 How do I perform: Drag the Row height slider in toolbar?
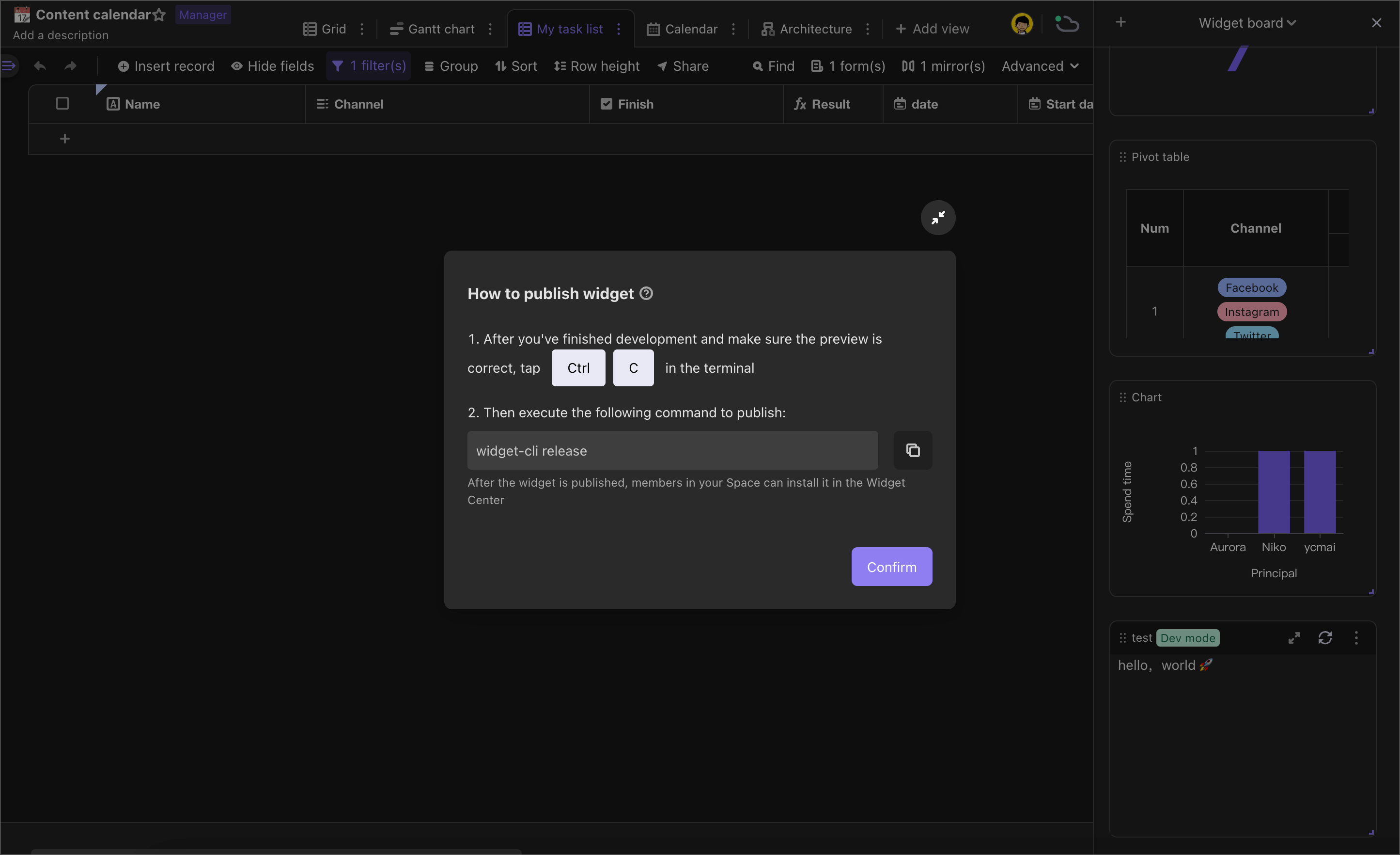(597, 66)
